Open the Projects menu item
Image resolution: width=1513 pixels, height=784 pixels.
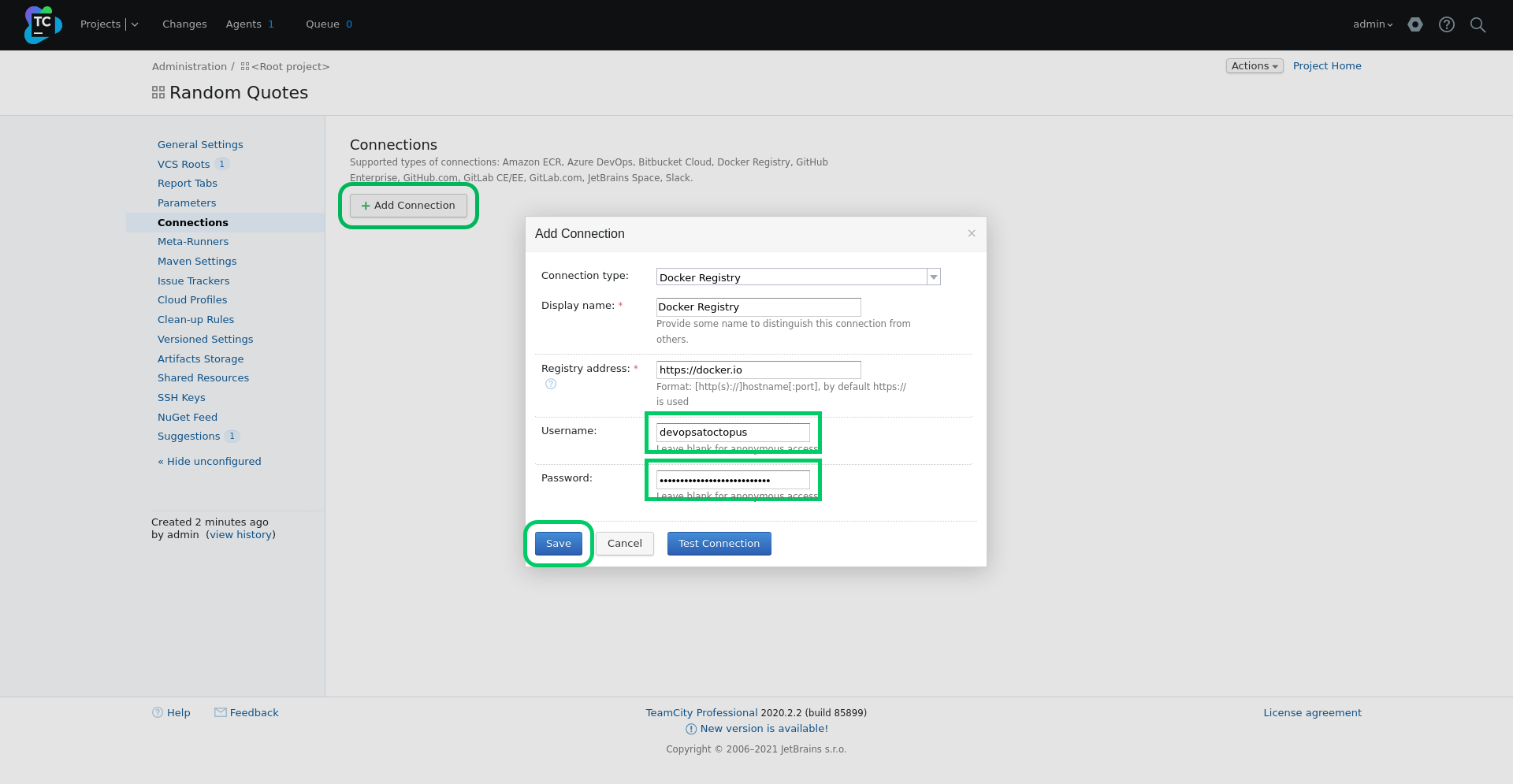[100, 24]
